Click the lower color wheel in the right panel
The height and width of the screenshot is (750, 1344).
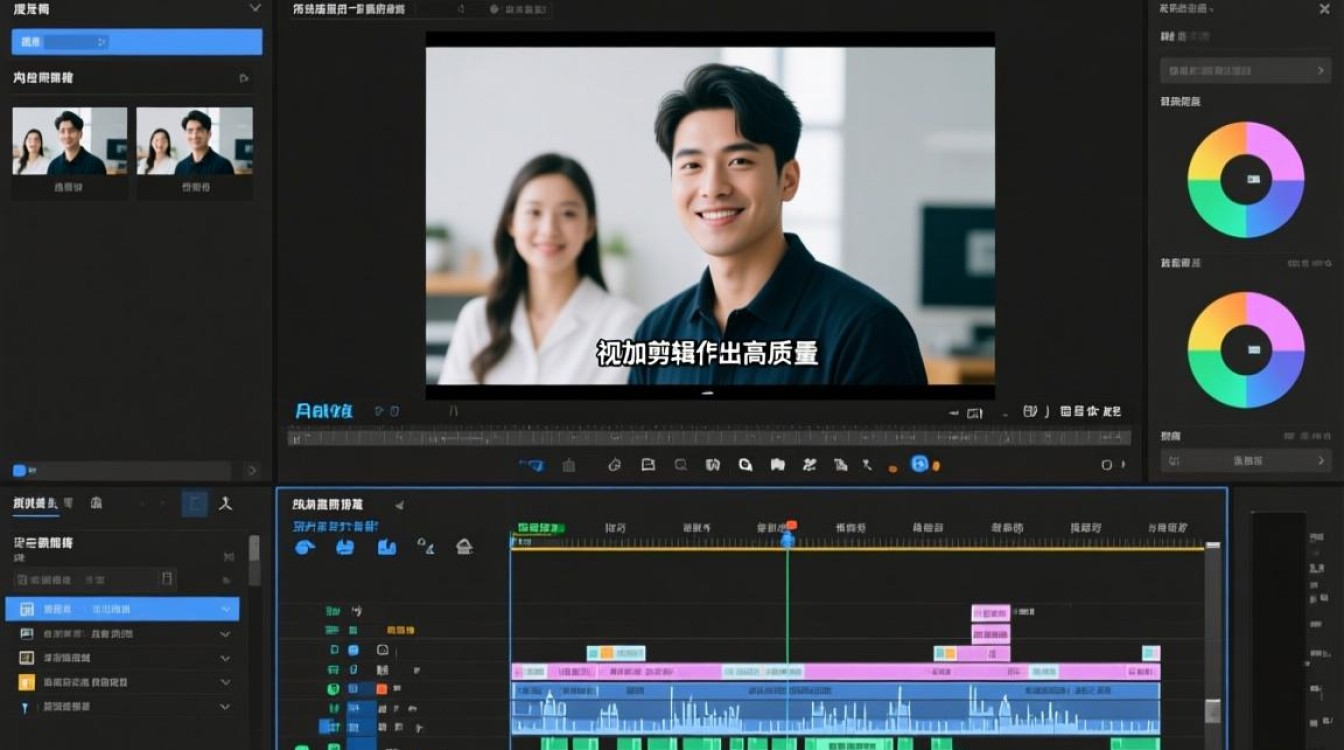(1245, 350)
